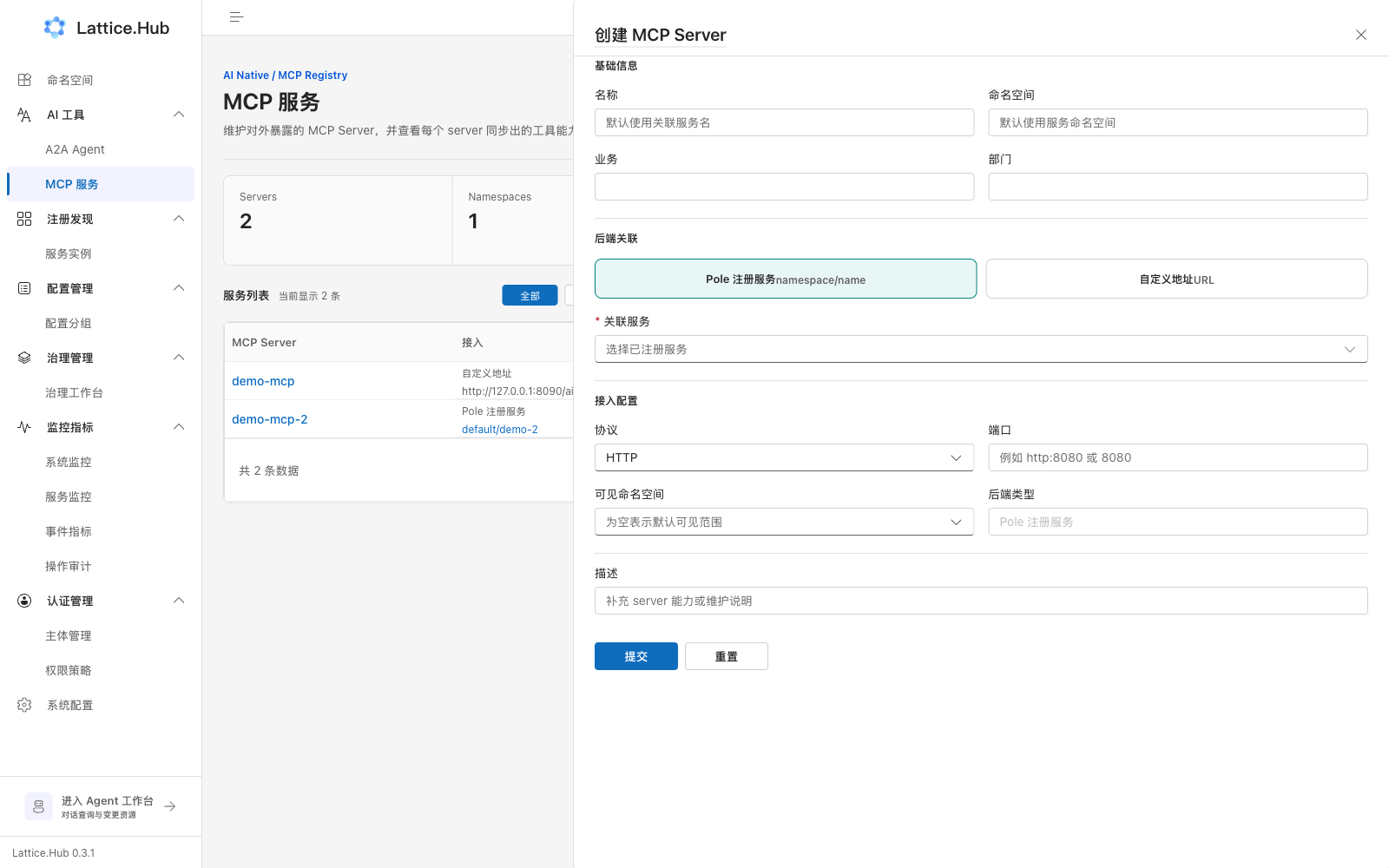Click the 注册发现 grid icon
Screen dimensions: 1389x868
coord(24,219)
